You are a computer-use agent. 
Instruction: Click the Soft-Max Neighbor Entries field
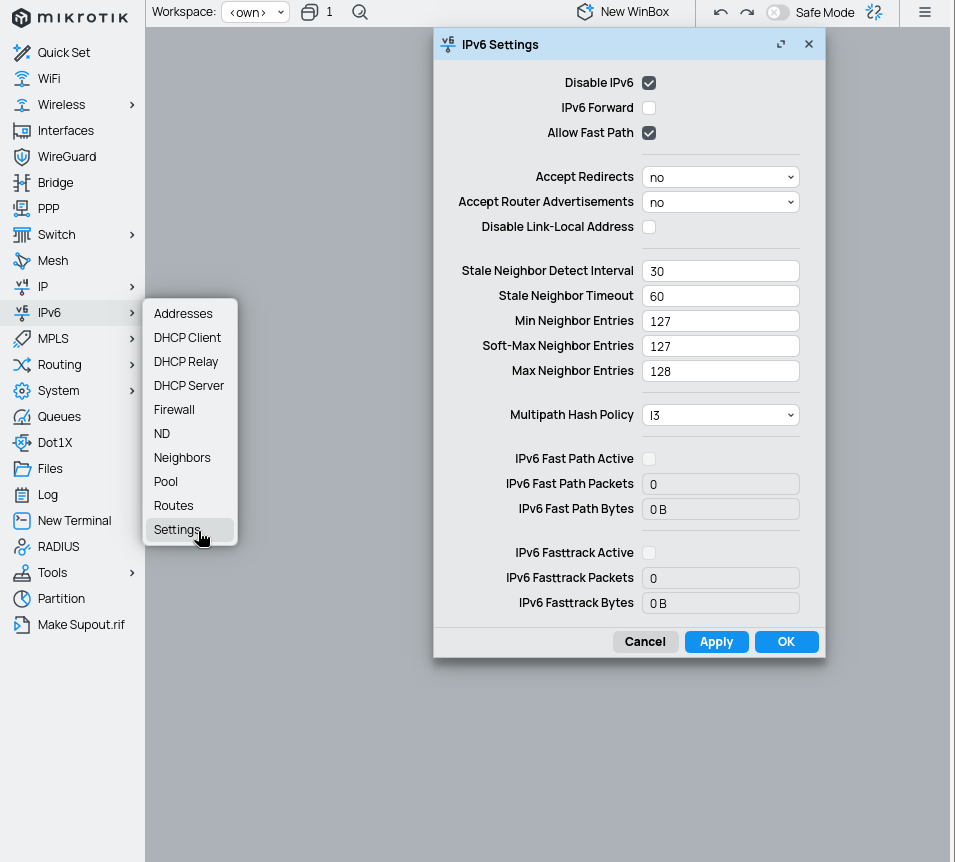coord(721,346)
